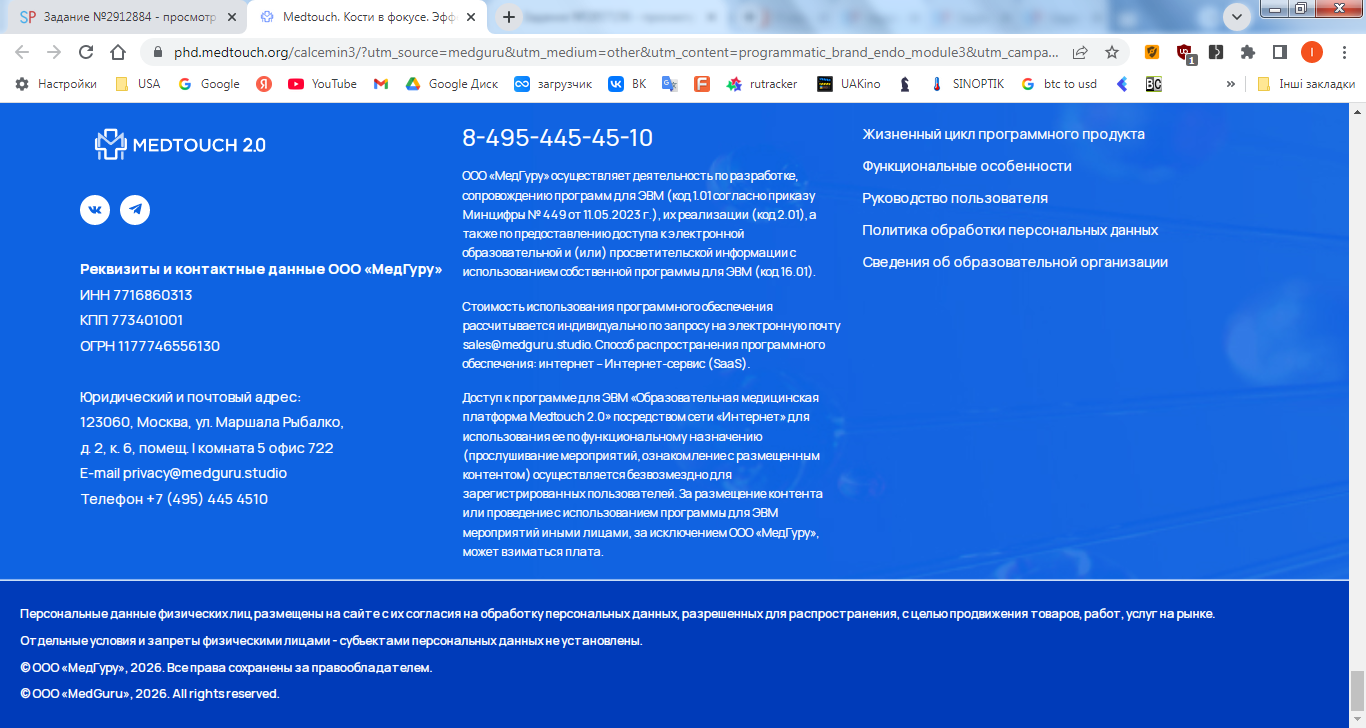The image size is (1366, 728).
Task: Open the Yandex bookmark icon
Action: [264, 84]
